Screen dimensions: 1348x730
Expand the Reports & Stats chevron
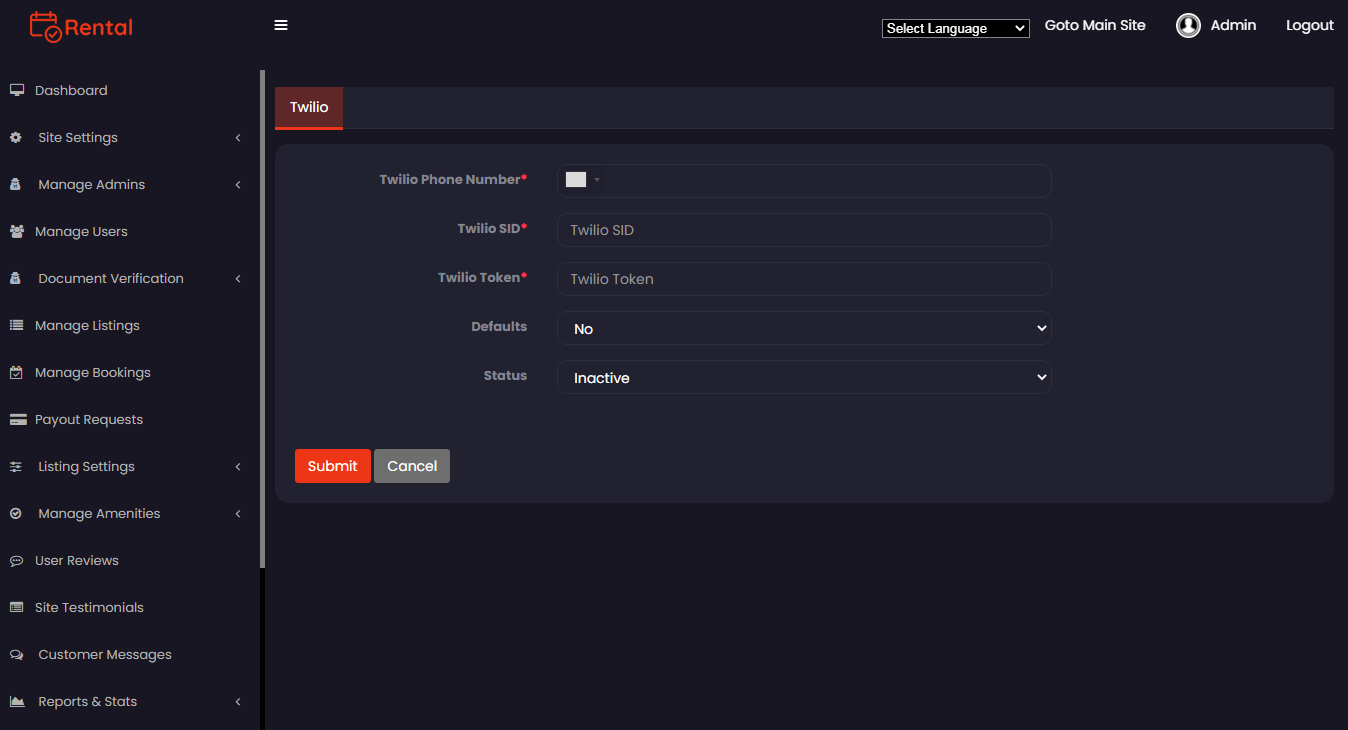[238, 702]
